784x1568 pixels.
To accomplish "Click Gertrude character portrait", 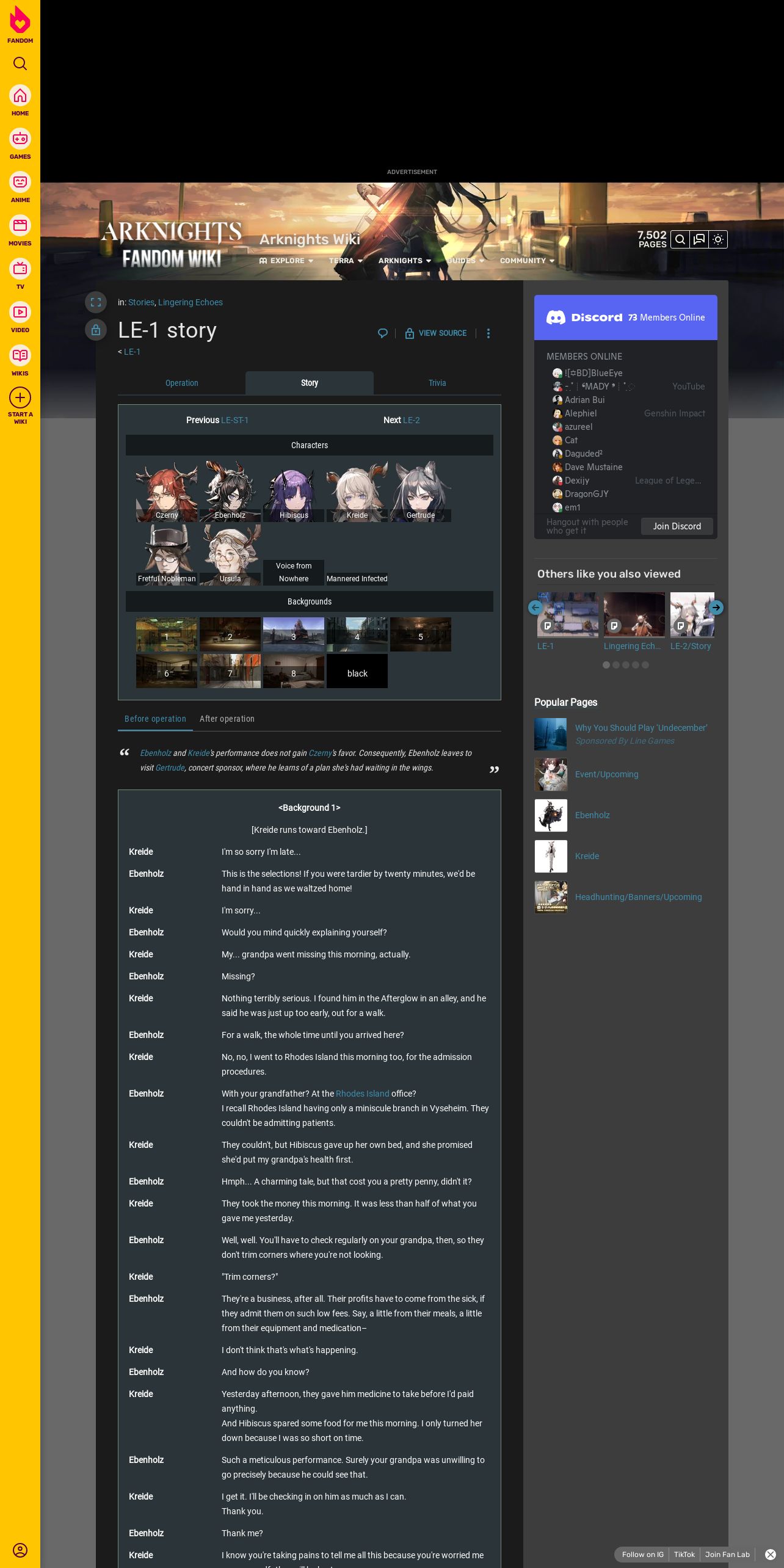I will point(421,492).
